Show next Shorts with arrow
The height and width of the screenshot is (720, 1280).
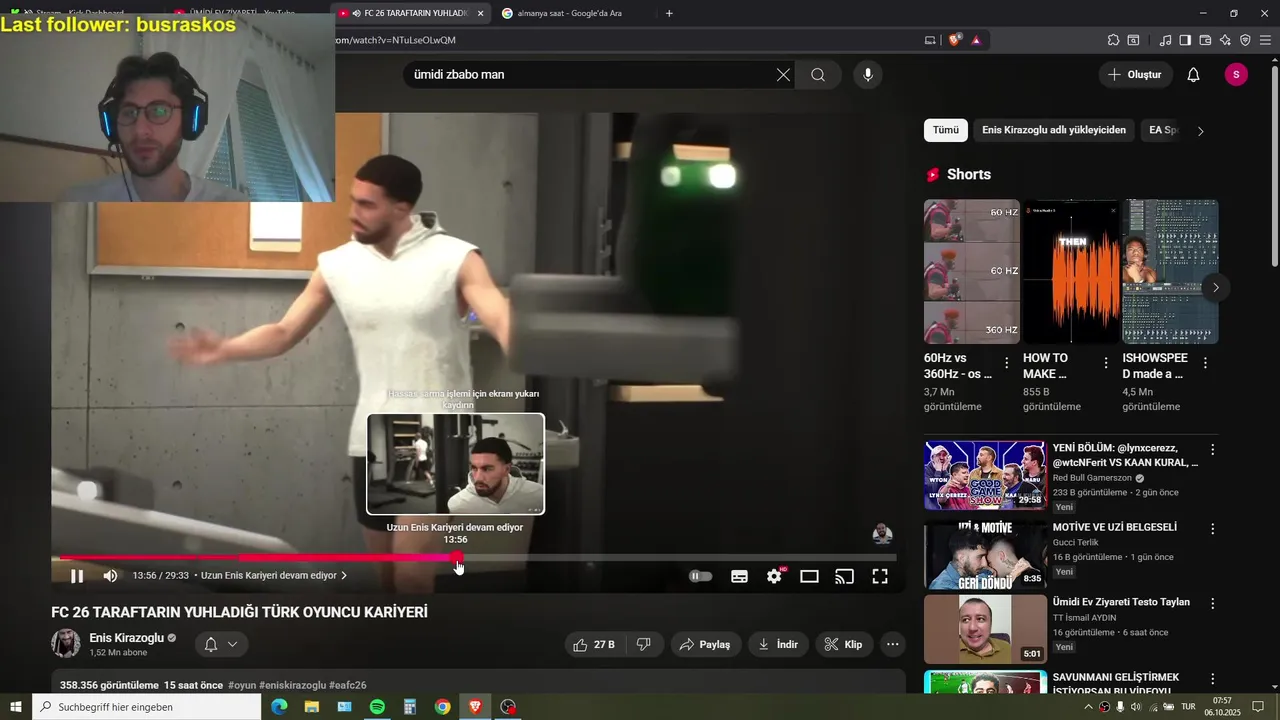pos(1215,288)
